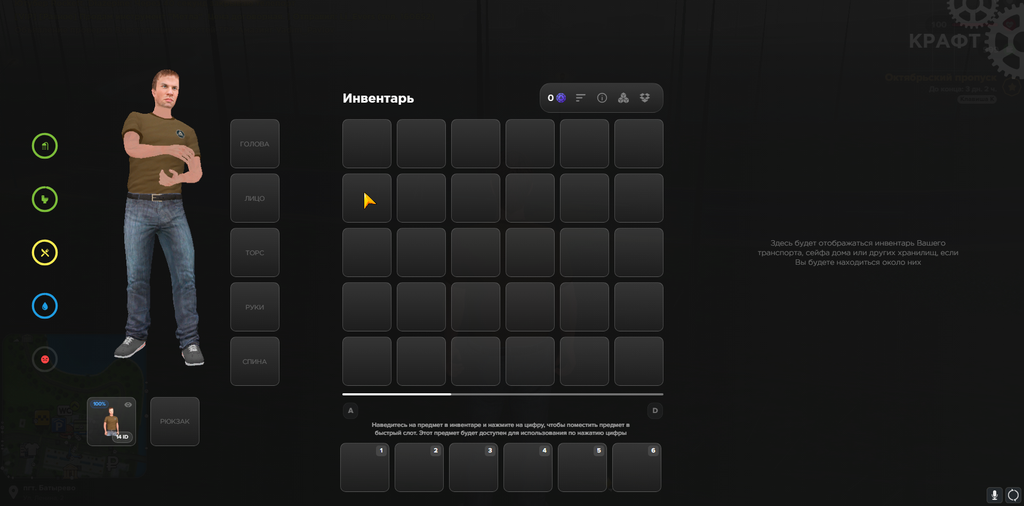Click the Октябрьский пропуск pass label

pos(940,78)
